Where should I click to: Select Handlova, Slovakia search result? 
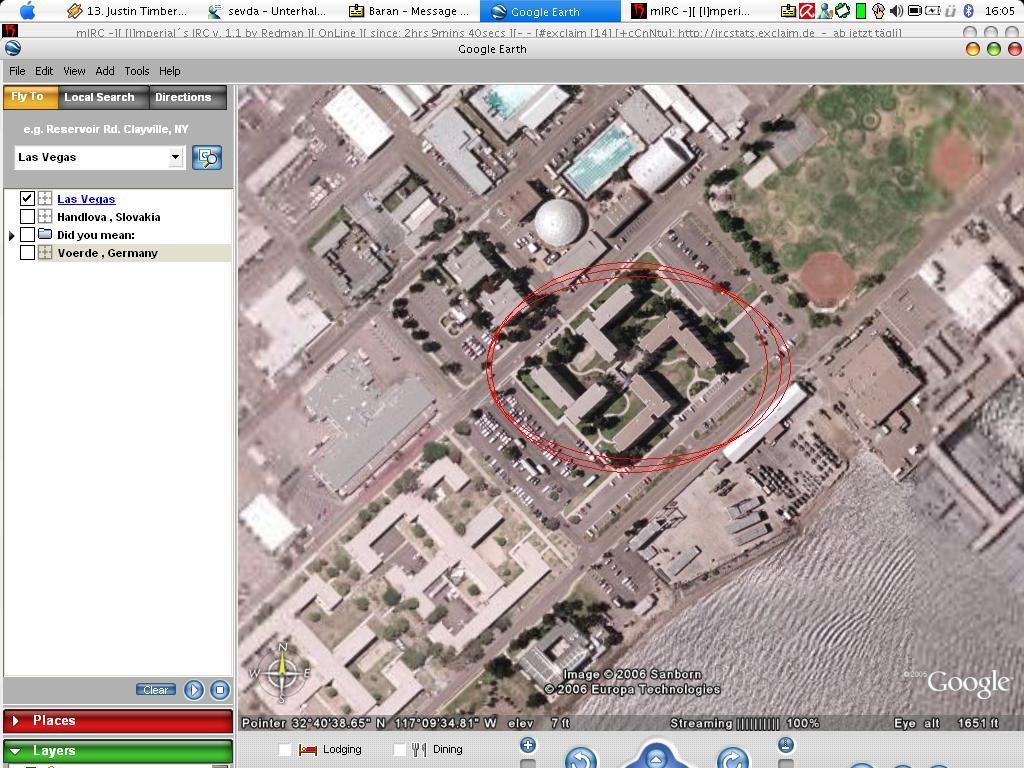click(108, 217)
